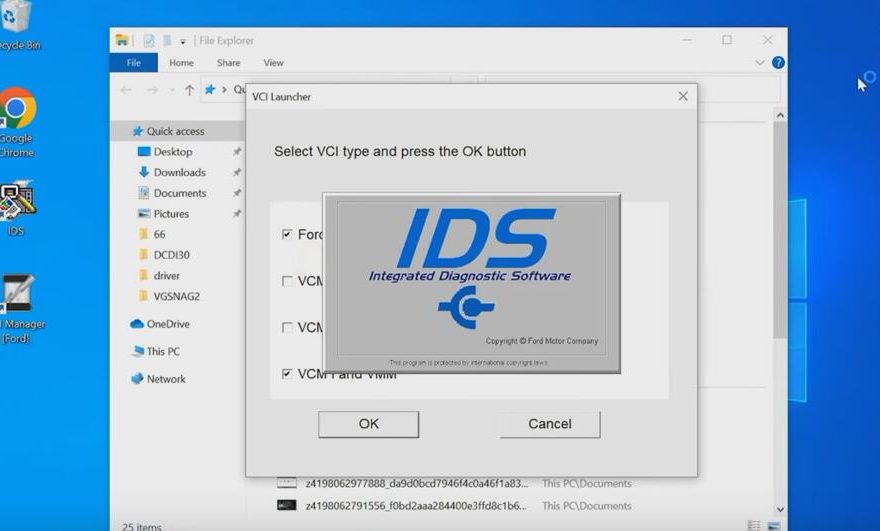Click the scroll down arrow in the file list
The image size is (880, 531).
[x=780, y=509]
